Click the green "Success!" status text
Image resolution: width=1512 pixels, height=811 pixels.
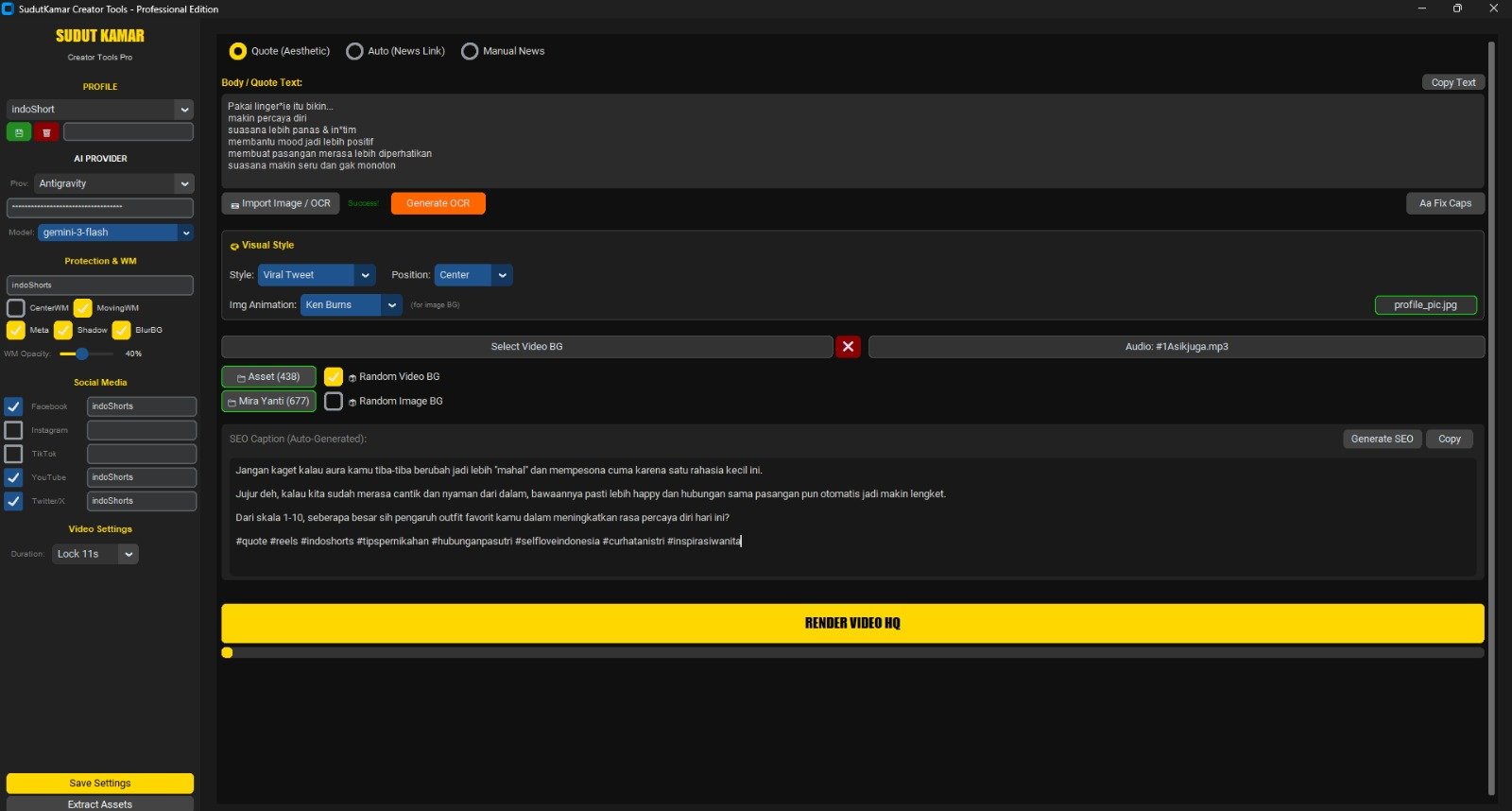(363, 203)
